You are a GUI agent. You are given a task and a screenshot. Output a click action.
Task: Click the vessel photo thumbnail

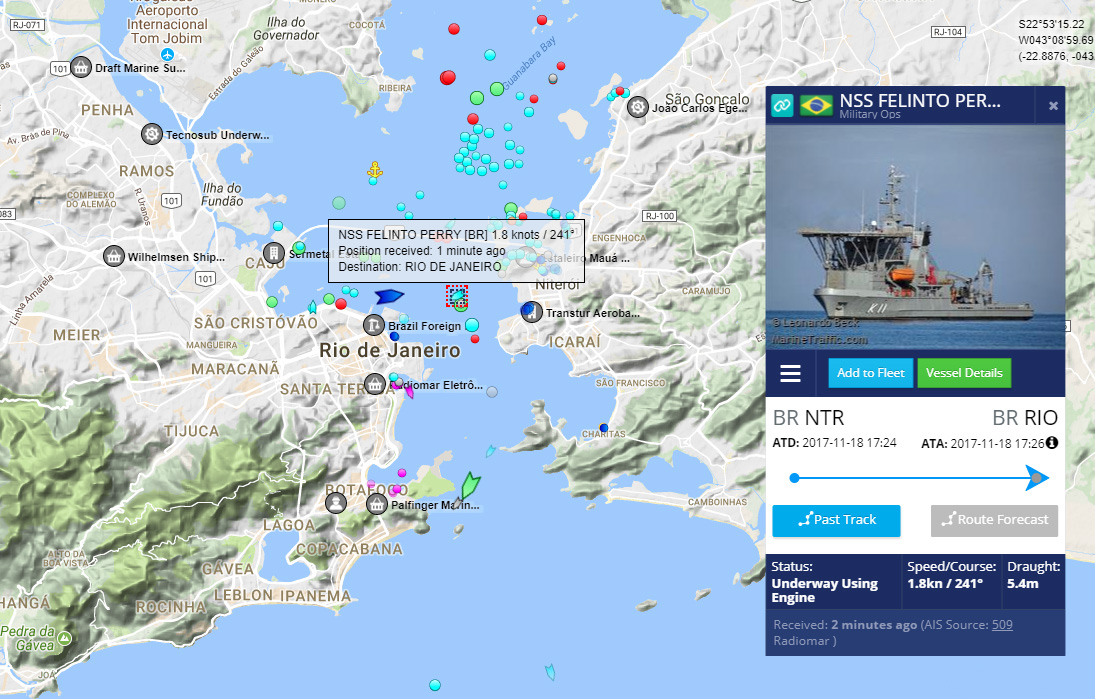click(916, 237)
